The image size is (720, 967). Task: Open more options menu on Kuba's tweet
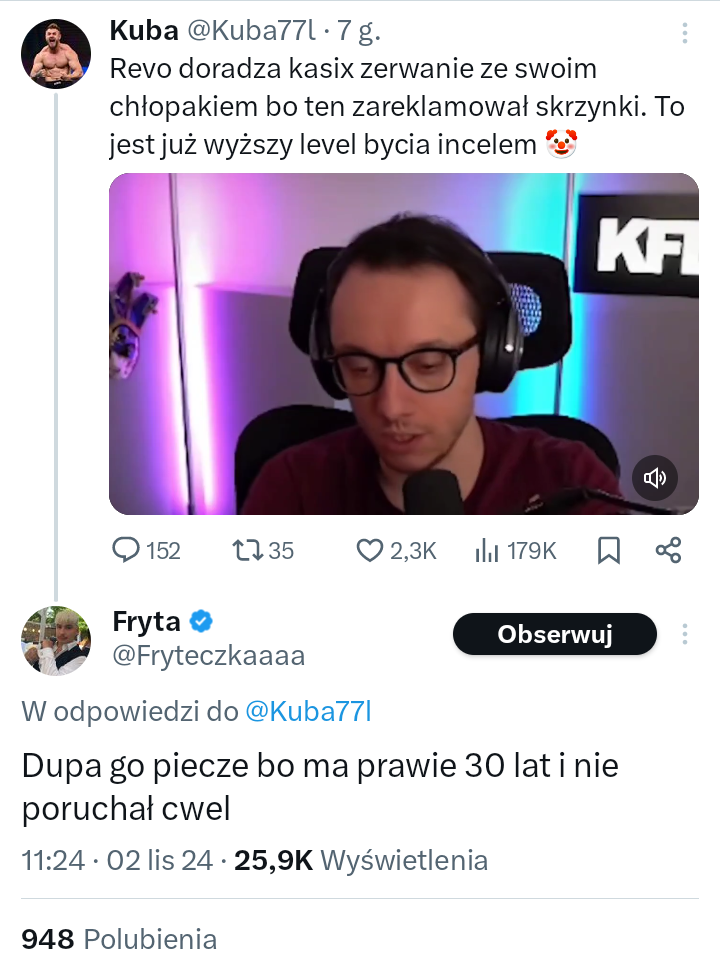coord(685,34)
